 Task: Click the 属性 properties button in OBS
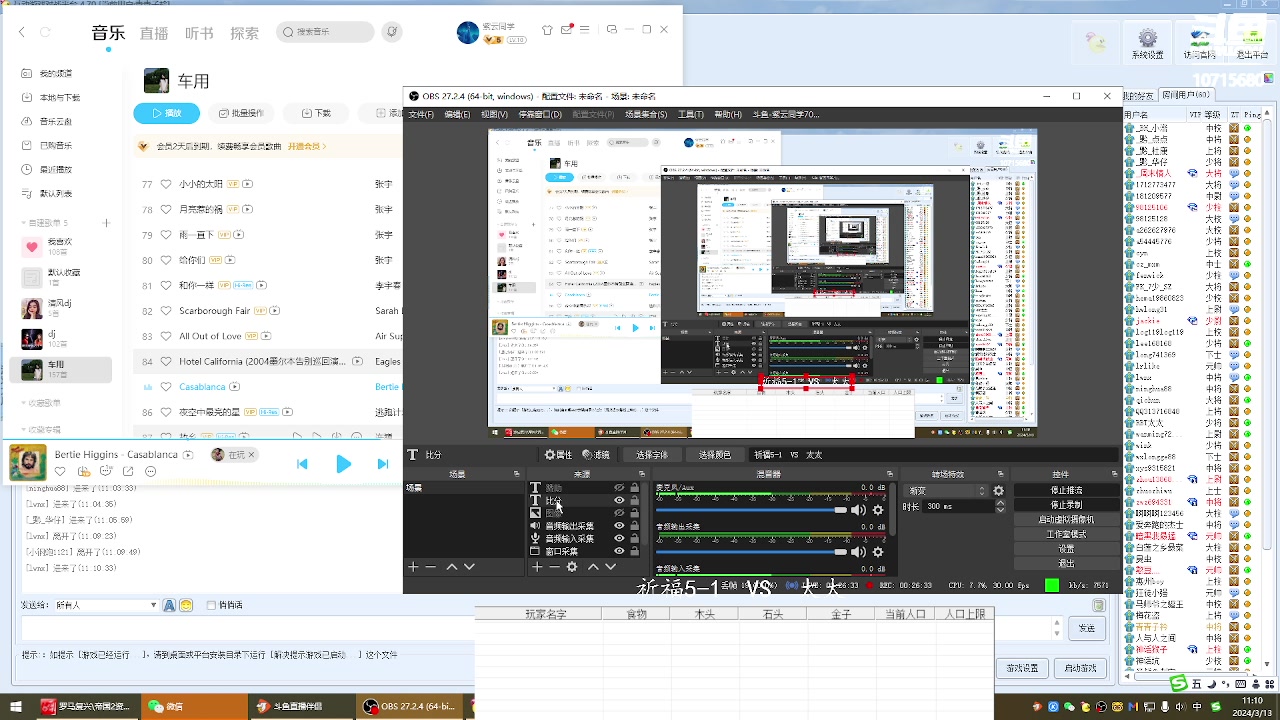pyautogui.click(x=558, y=455)
